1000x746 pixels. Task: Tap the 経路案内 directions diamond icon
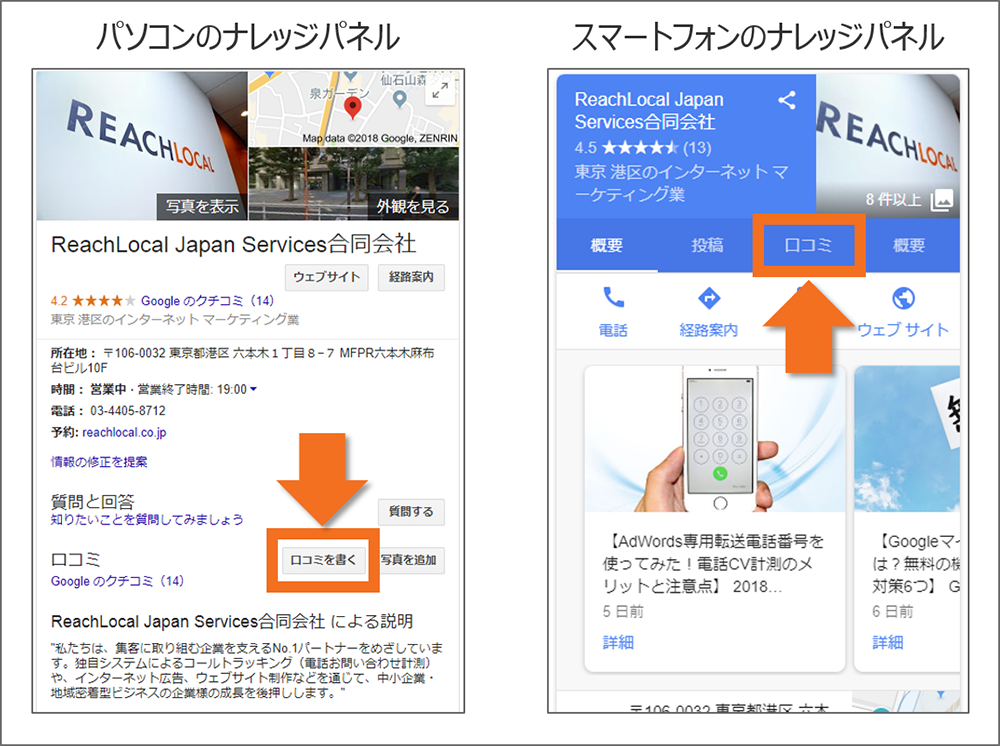709,298
